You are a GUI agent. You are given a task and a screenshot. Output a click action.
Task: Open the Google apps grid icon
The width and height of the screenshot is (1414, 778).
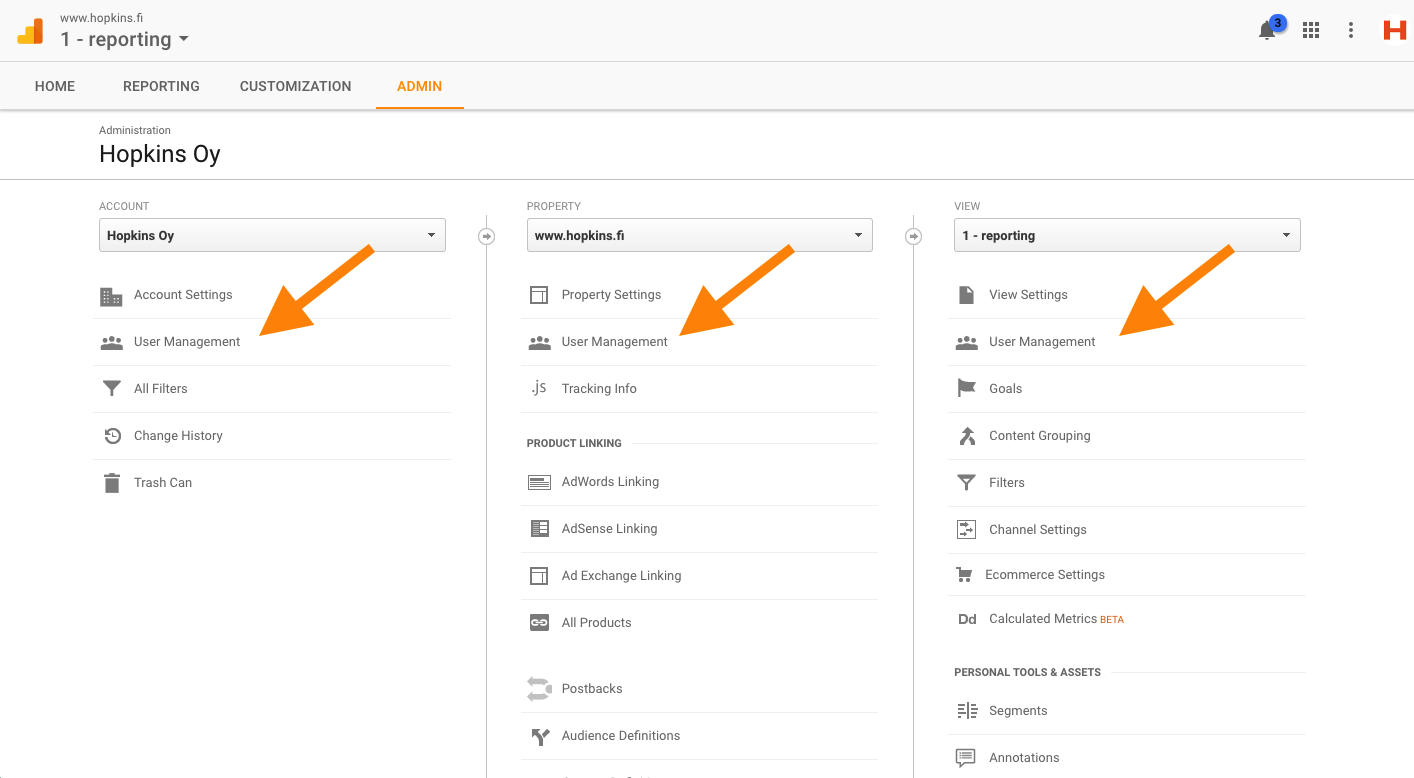[x=1311, y=30]
